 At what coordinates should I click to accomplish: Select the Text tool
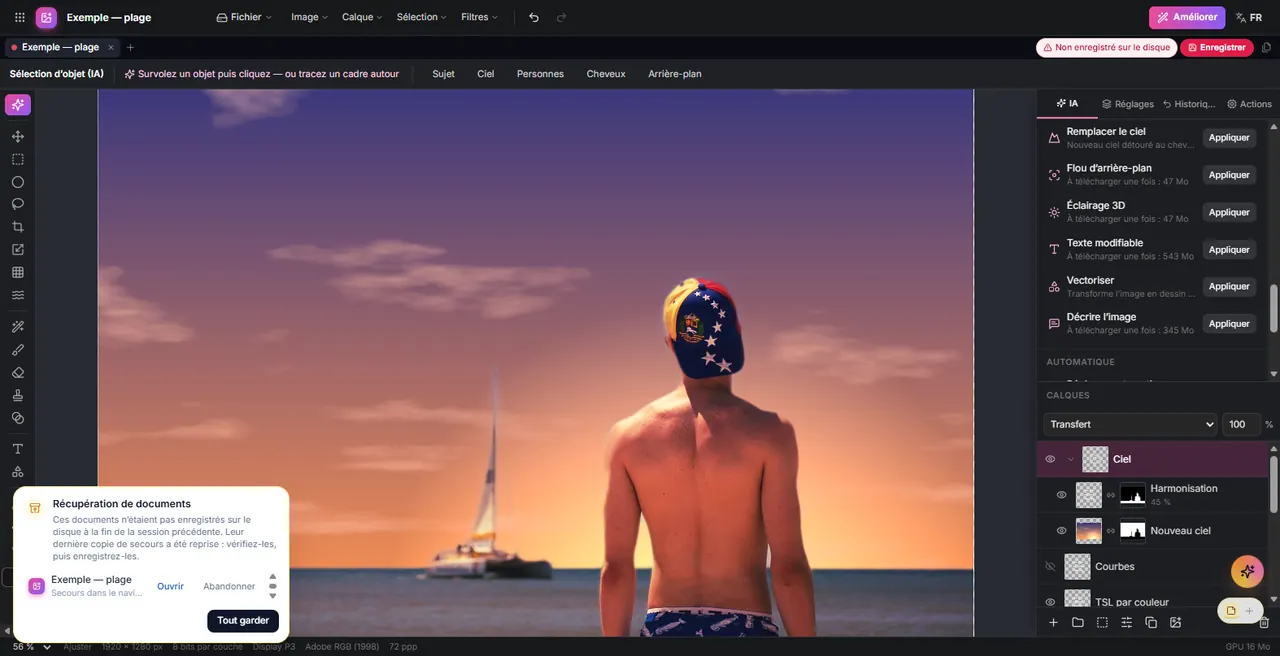coord(17,449)
